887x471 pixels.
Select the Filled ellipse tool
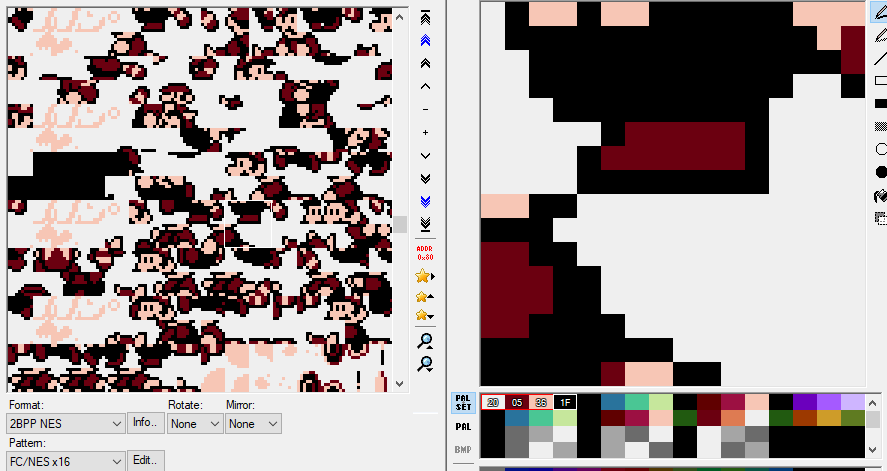(x=880, y=172)
